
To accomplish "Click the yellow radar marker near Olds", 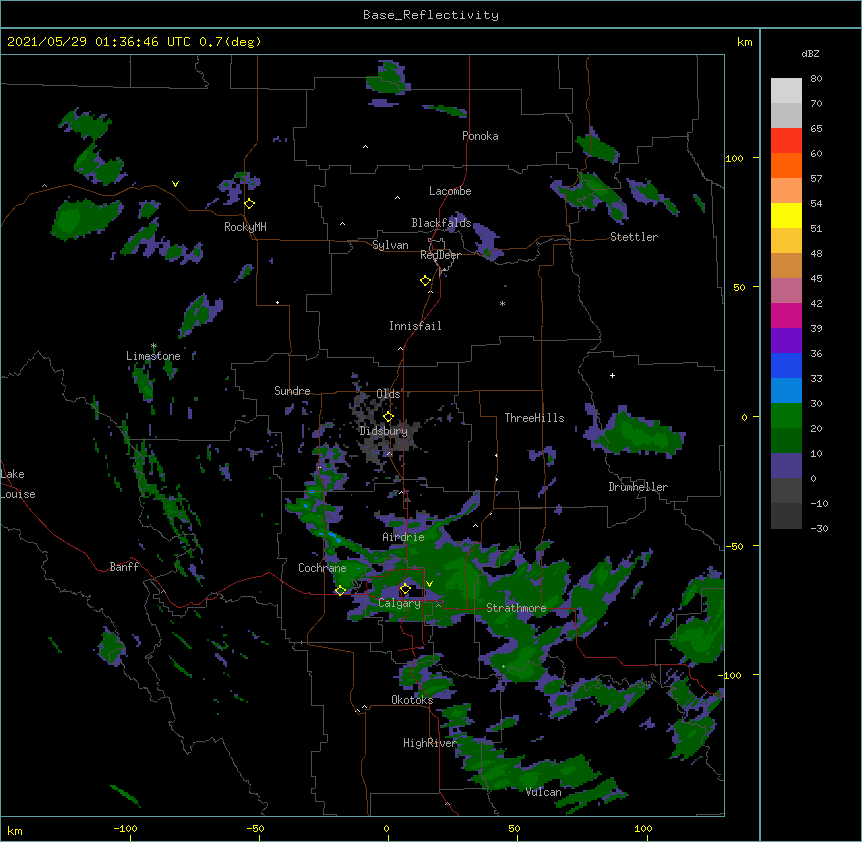I will tap(388, 416).
